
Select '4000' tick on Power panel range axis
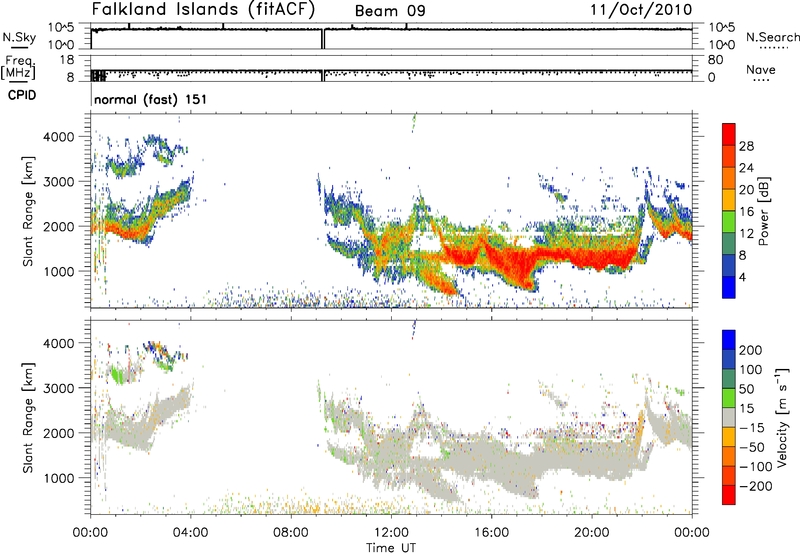click(x=58, y=137)
